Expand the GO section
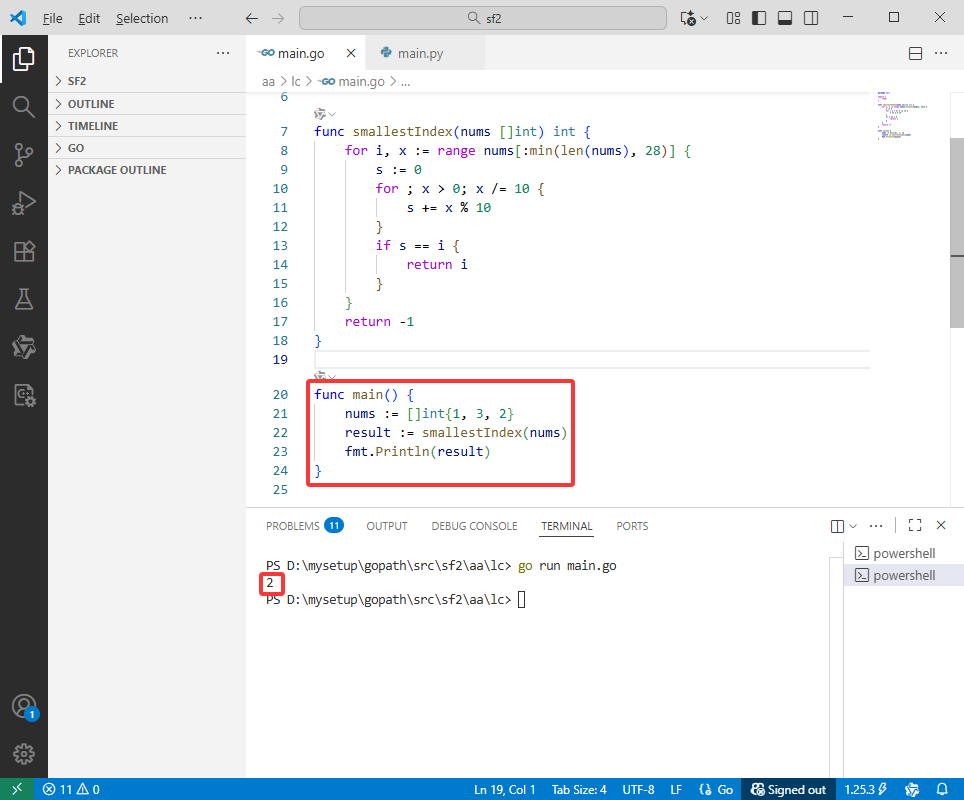The width and height of the screenshot is (964, 800). (148, 148)
